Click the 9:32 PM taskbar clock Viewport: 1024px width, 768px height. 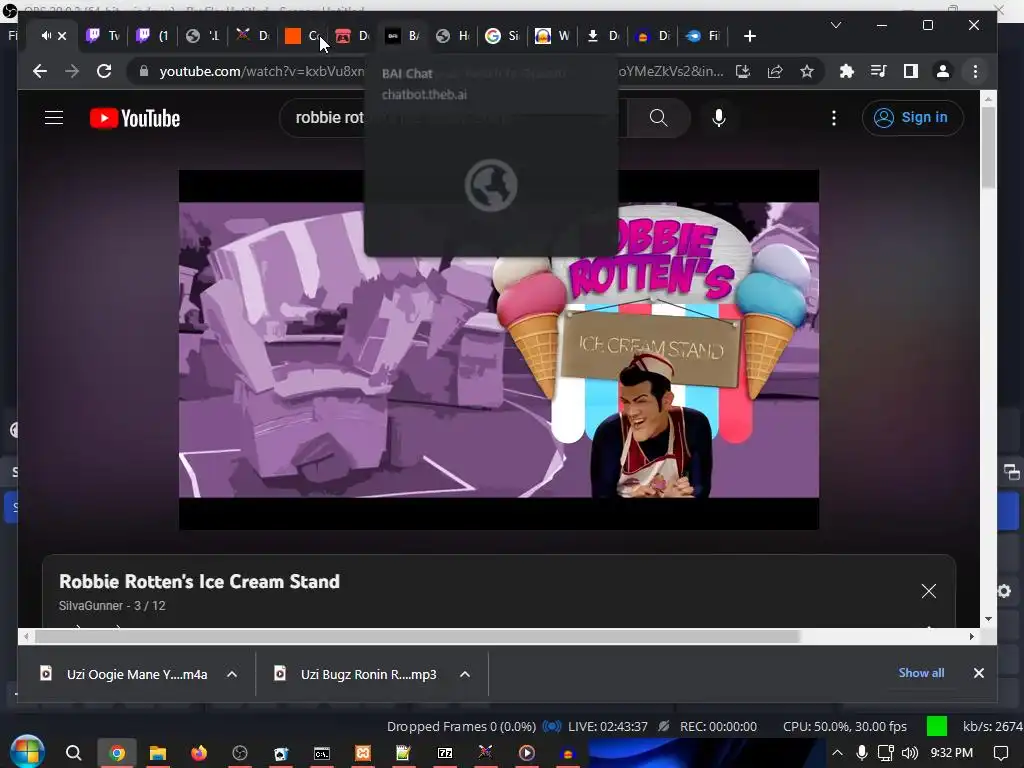click(x=952, y=753)
